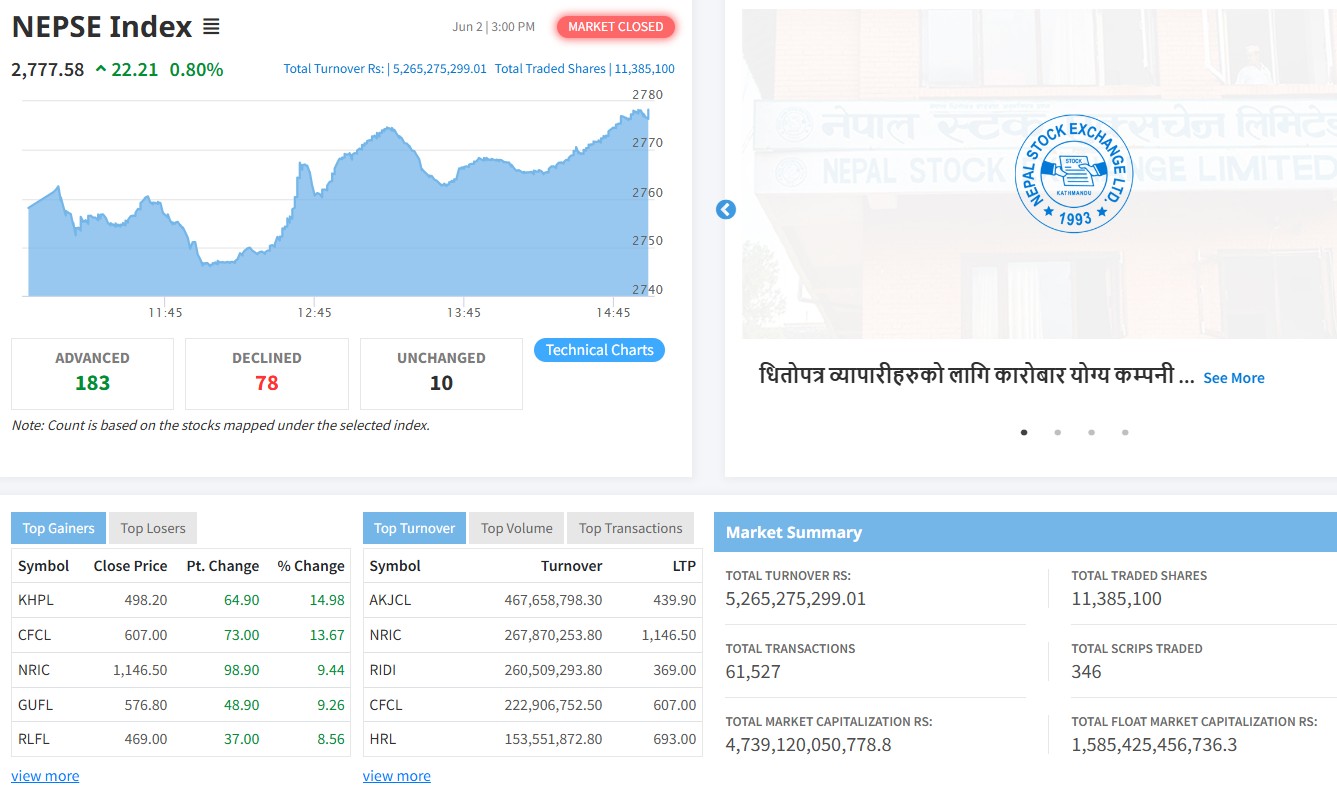Click GUFL symbol in Top Gainers
The width and height of the screenshot is (1337, 795).
(x=35, y=705)
